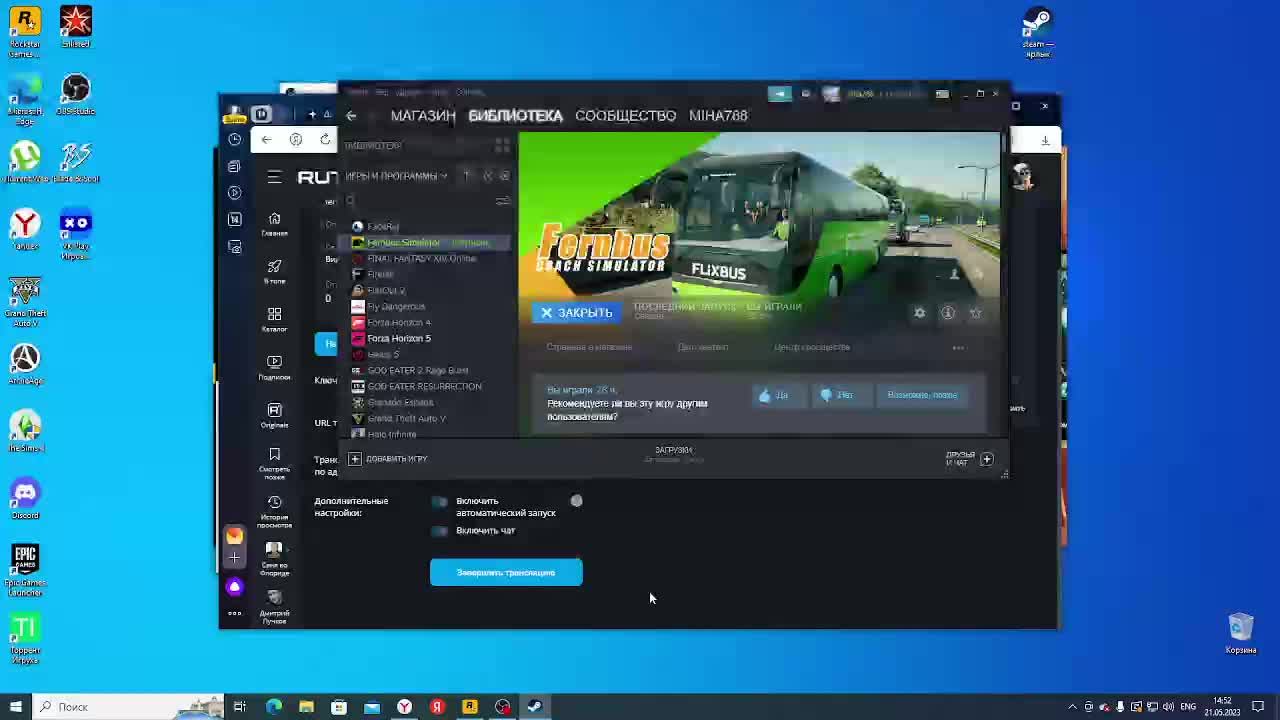
Task: Go back using Steam's back arrow
Action: [x=351, y=116]
